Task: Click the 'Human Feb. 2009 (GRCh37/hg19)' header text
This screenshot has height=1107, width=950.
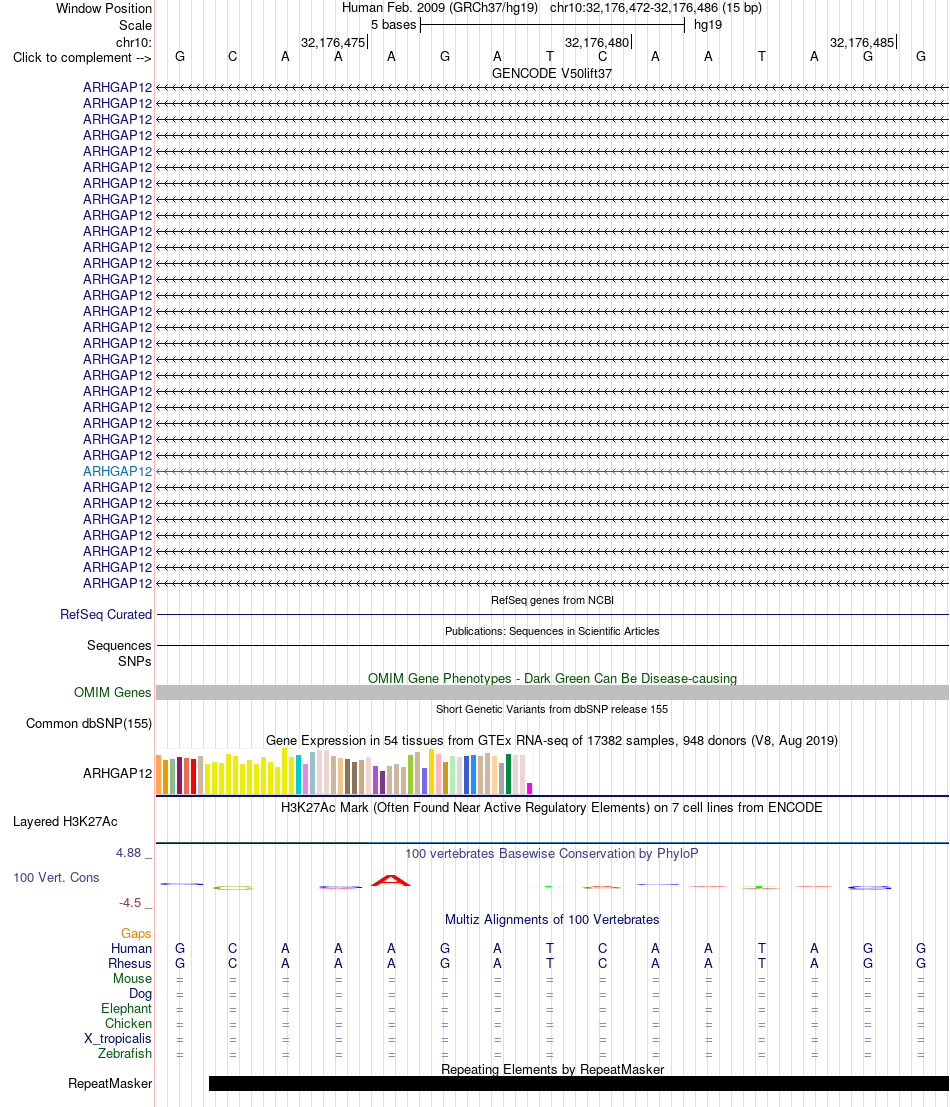Action: point(440,8)
